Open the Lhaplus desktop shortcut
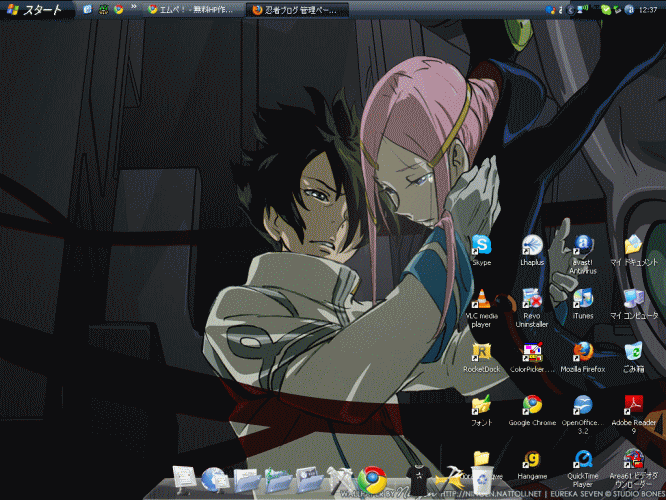 [532, 250]
